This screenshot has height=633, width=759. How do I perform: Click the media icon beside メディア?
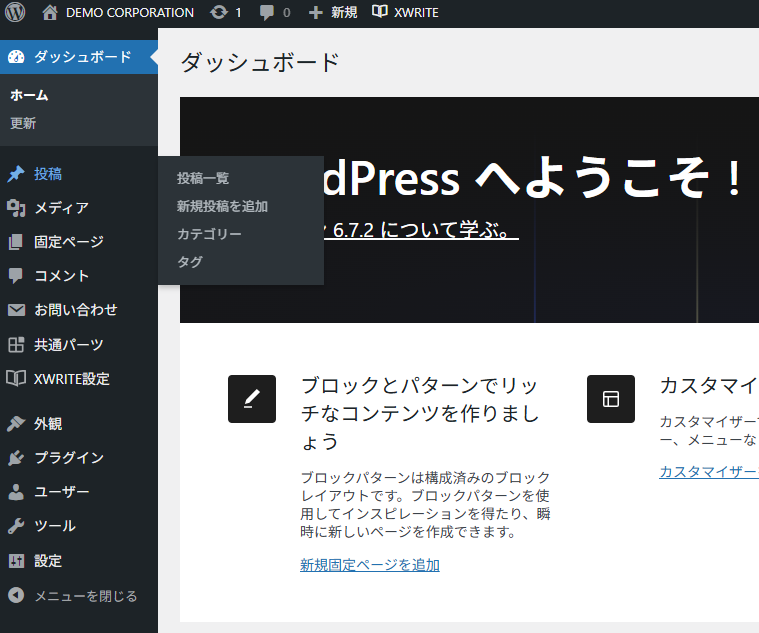tap(16, 208)
